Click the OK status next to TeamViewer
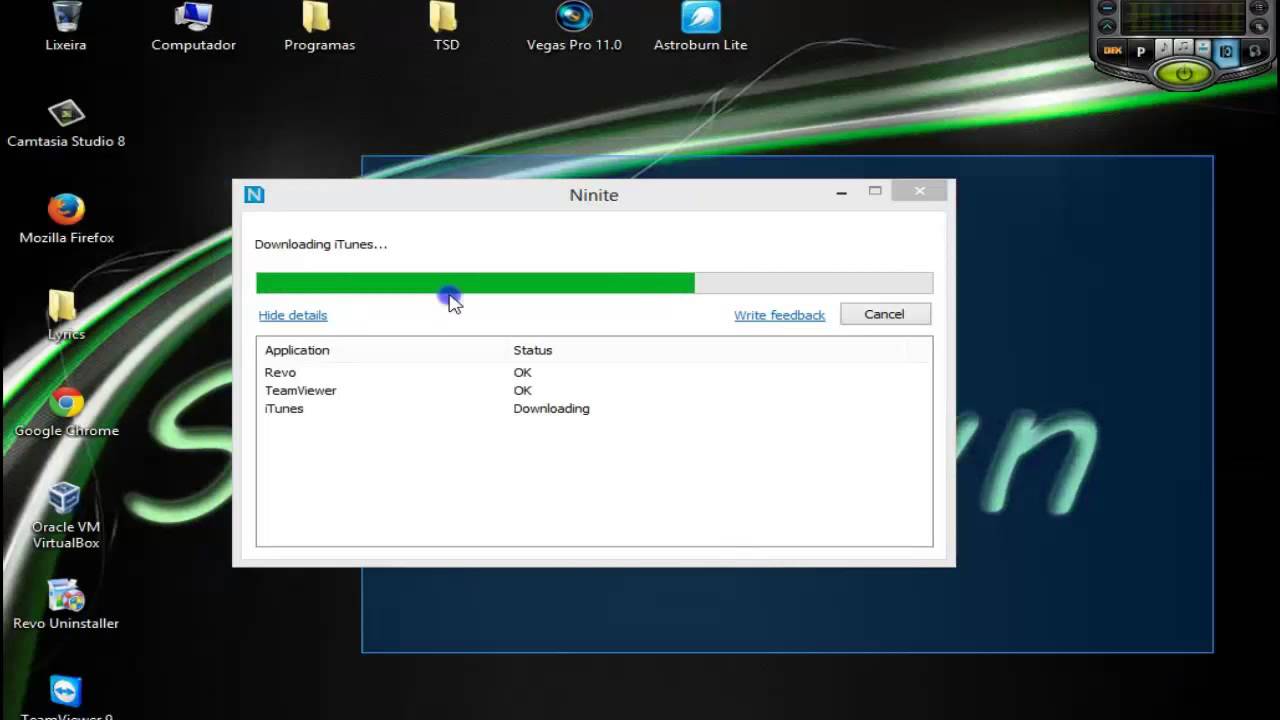Screen dimensions: 1280x720 click(x=522, y=390)
